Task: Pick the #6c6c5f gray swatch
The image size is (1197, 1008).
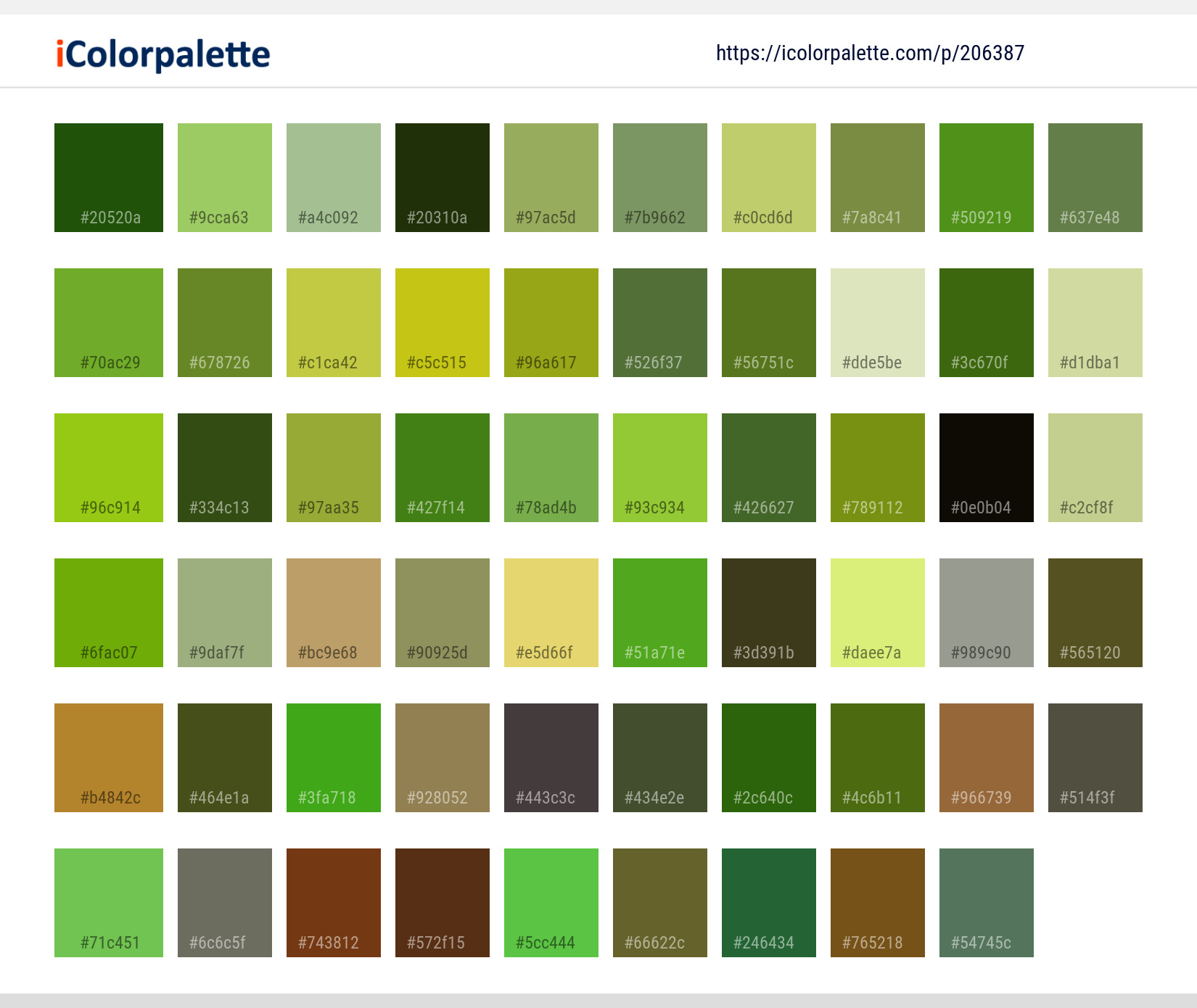Action: [x=225, y=903]
